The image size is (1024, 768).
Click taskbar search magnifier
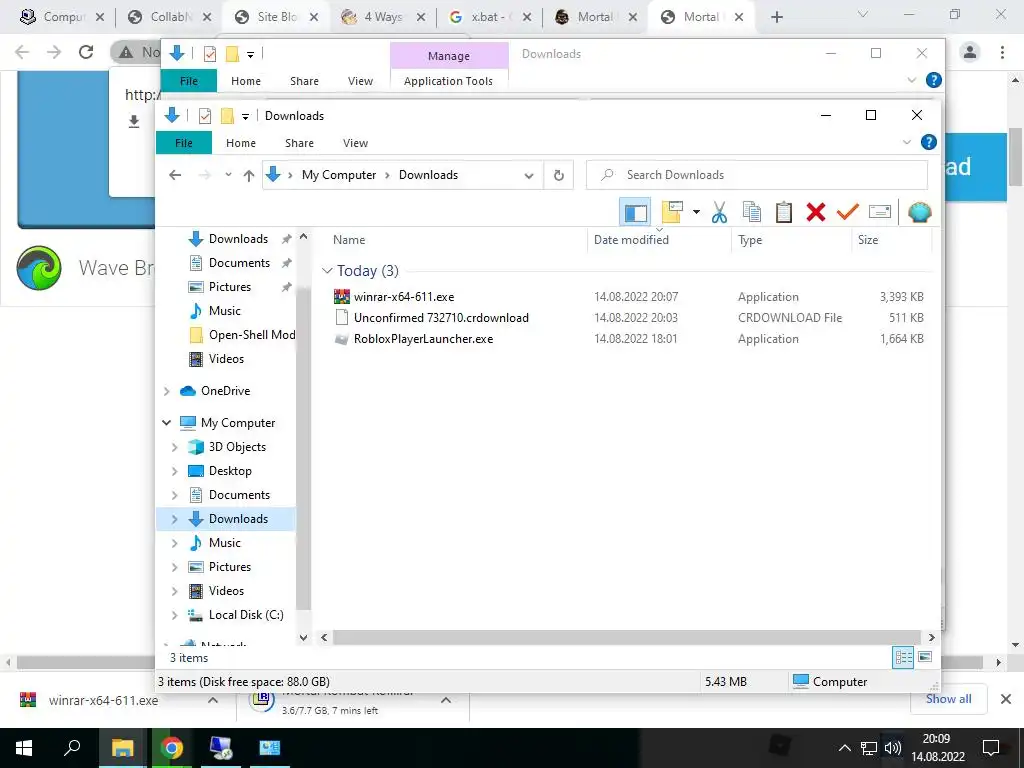coord(72,748)
